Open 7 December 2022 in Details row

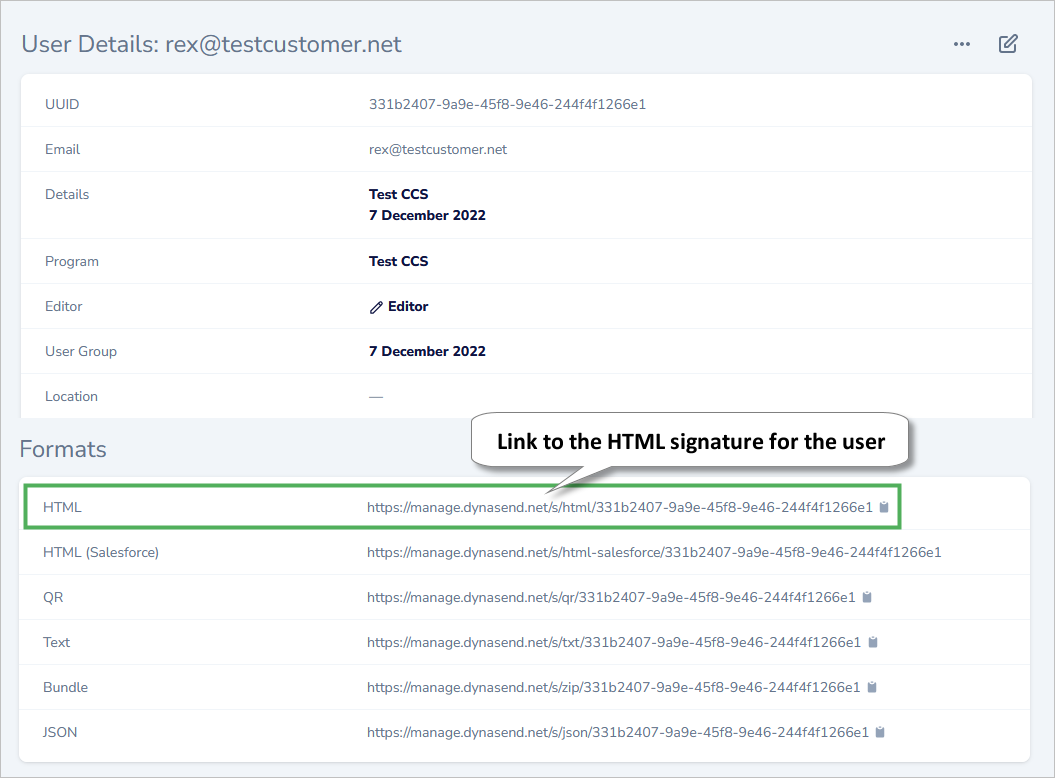click(x=427, y=215)
